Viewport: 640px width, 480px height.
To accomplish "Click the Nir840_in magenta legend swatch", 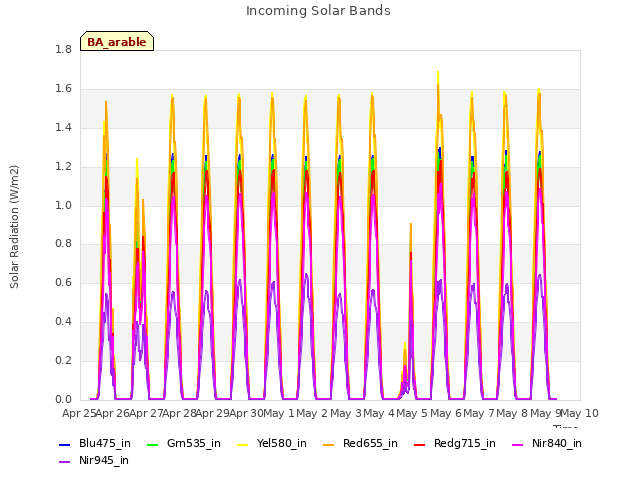I will point(518,444).
